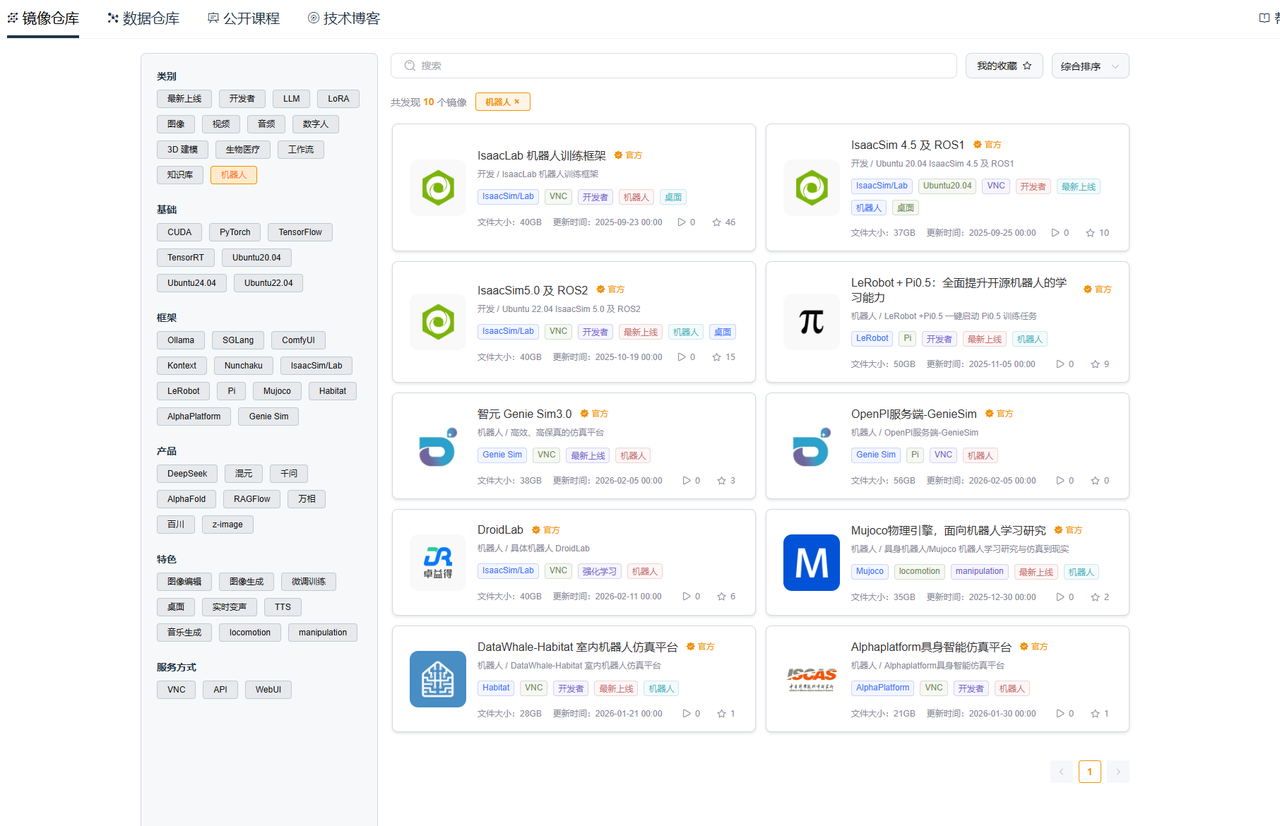This screenshot has width=1280, height=826.
Task: Click the IsaacSim 4.5 及 ROS1 logo icon
Action: click(x=811, y=187)
